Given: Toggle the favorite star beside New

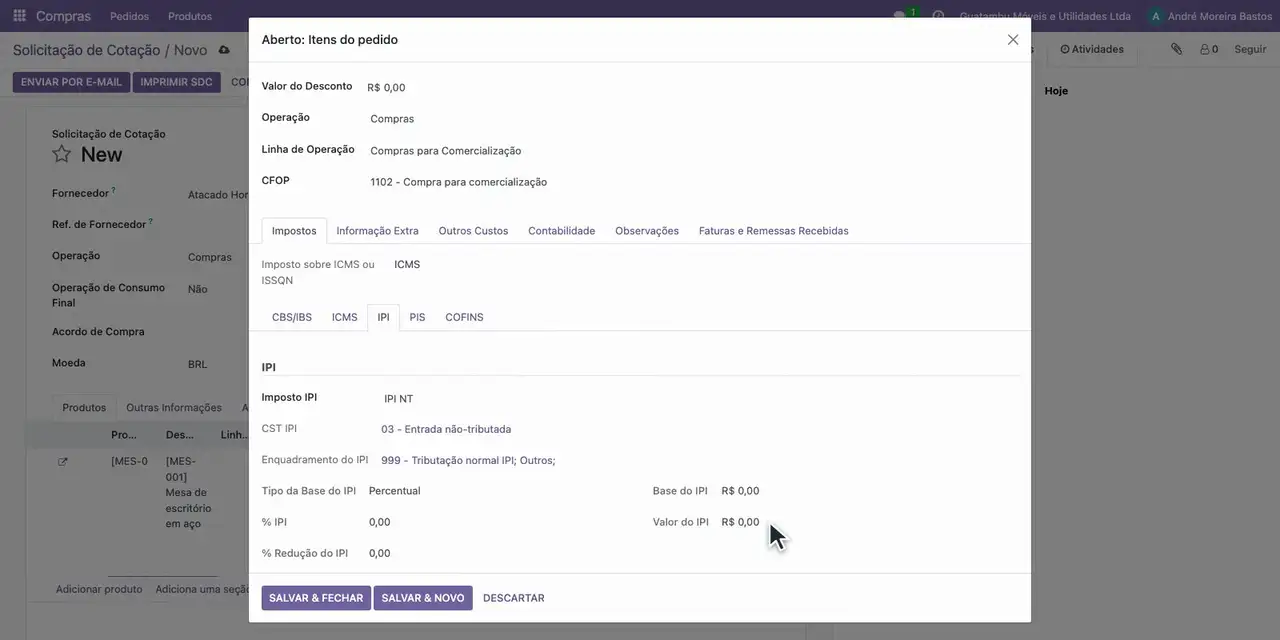Looking at the screenshot, I should coord(62,154).
